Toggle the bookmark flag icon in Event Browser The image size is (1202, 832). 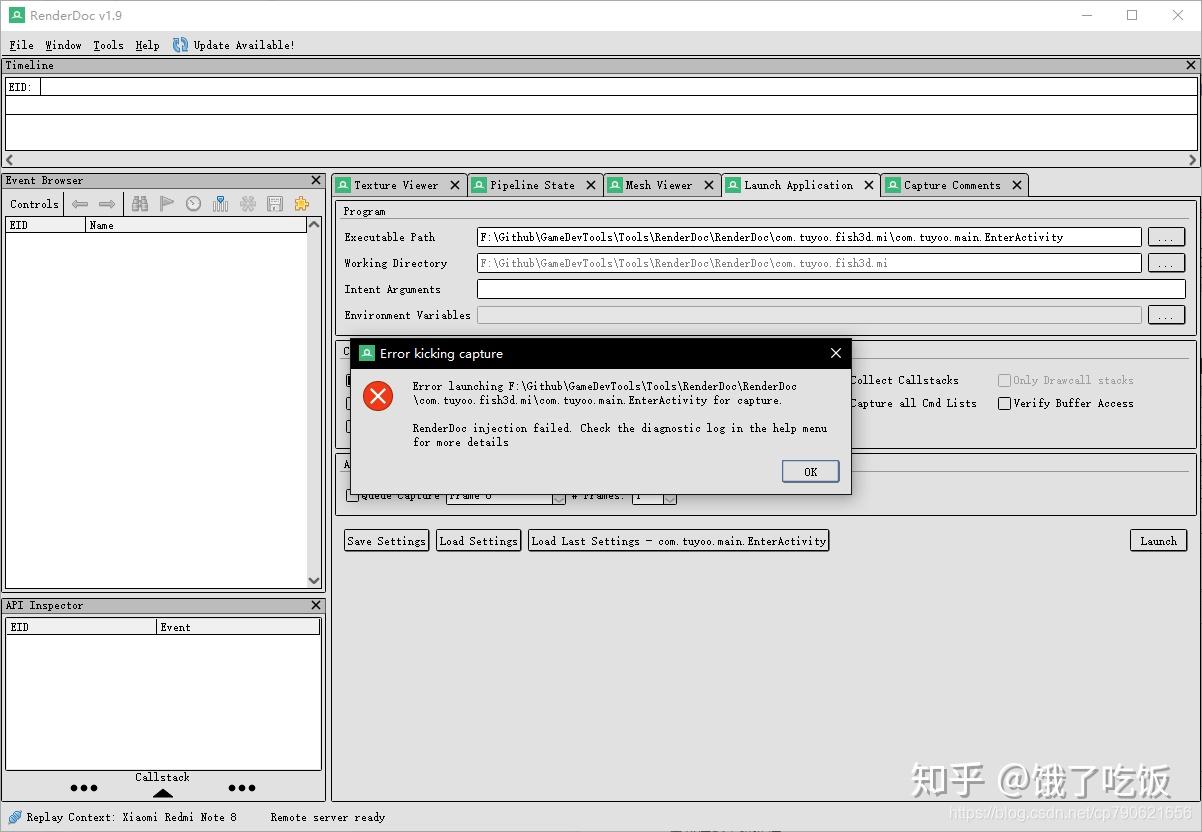point(166,204)
